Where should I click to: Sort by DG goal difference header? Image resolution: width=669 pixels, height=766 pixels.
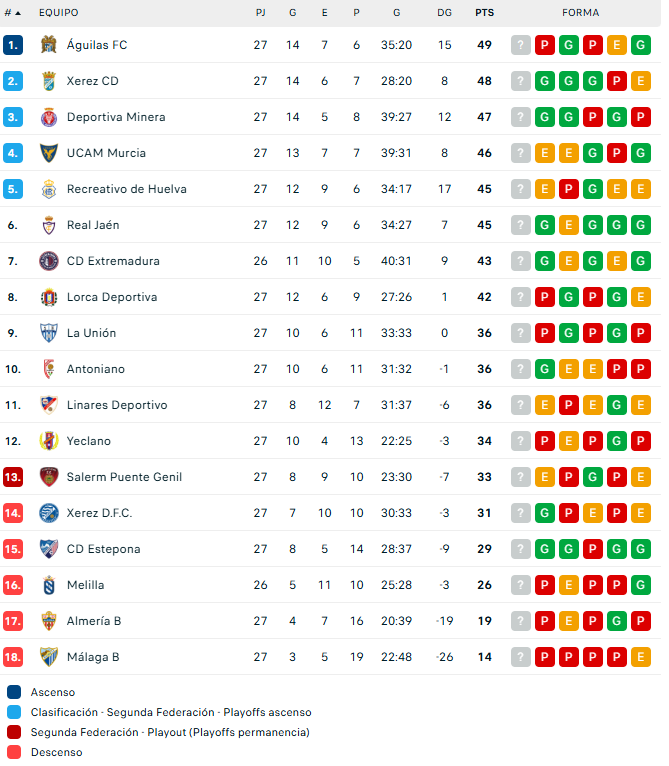coord(444,13)
